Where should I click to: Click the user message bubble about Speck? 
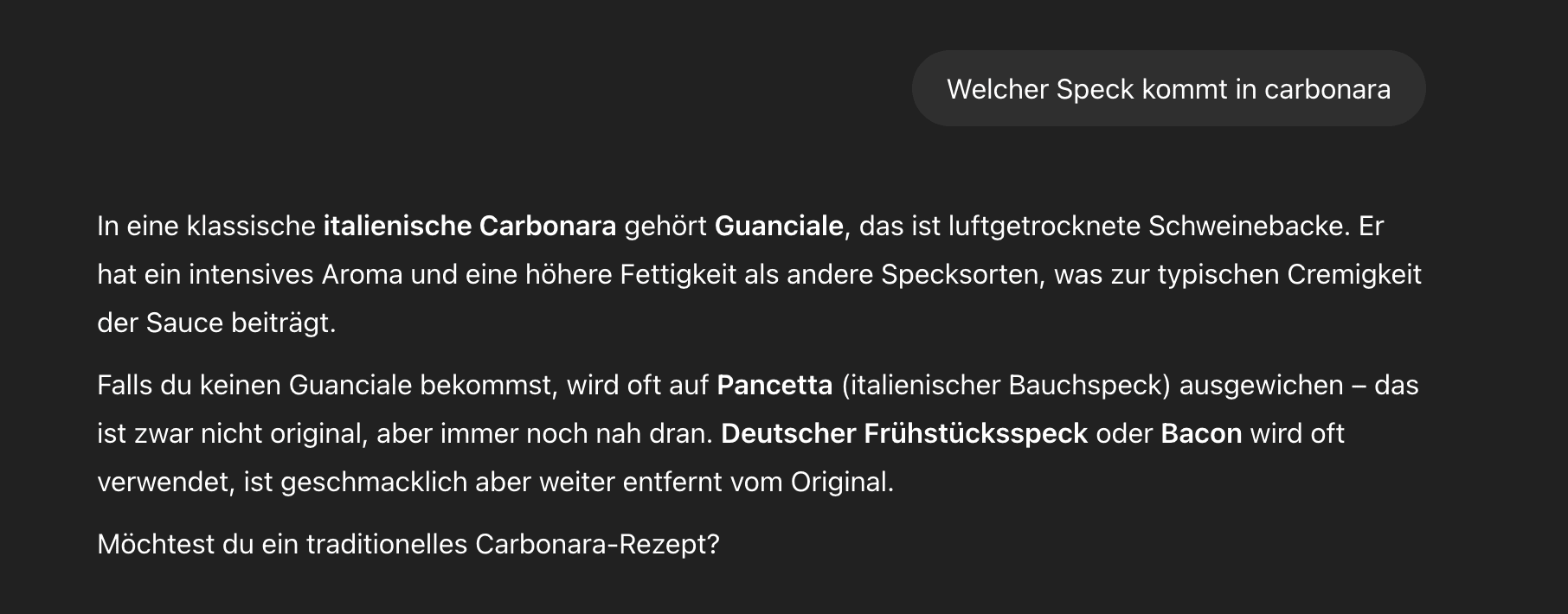coord(1168,89)
